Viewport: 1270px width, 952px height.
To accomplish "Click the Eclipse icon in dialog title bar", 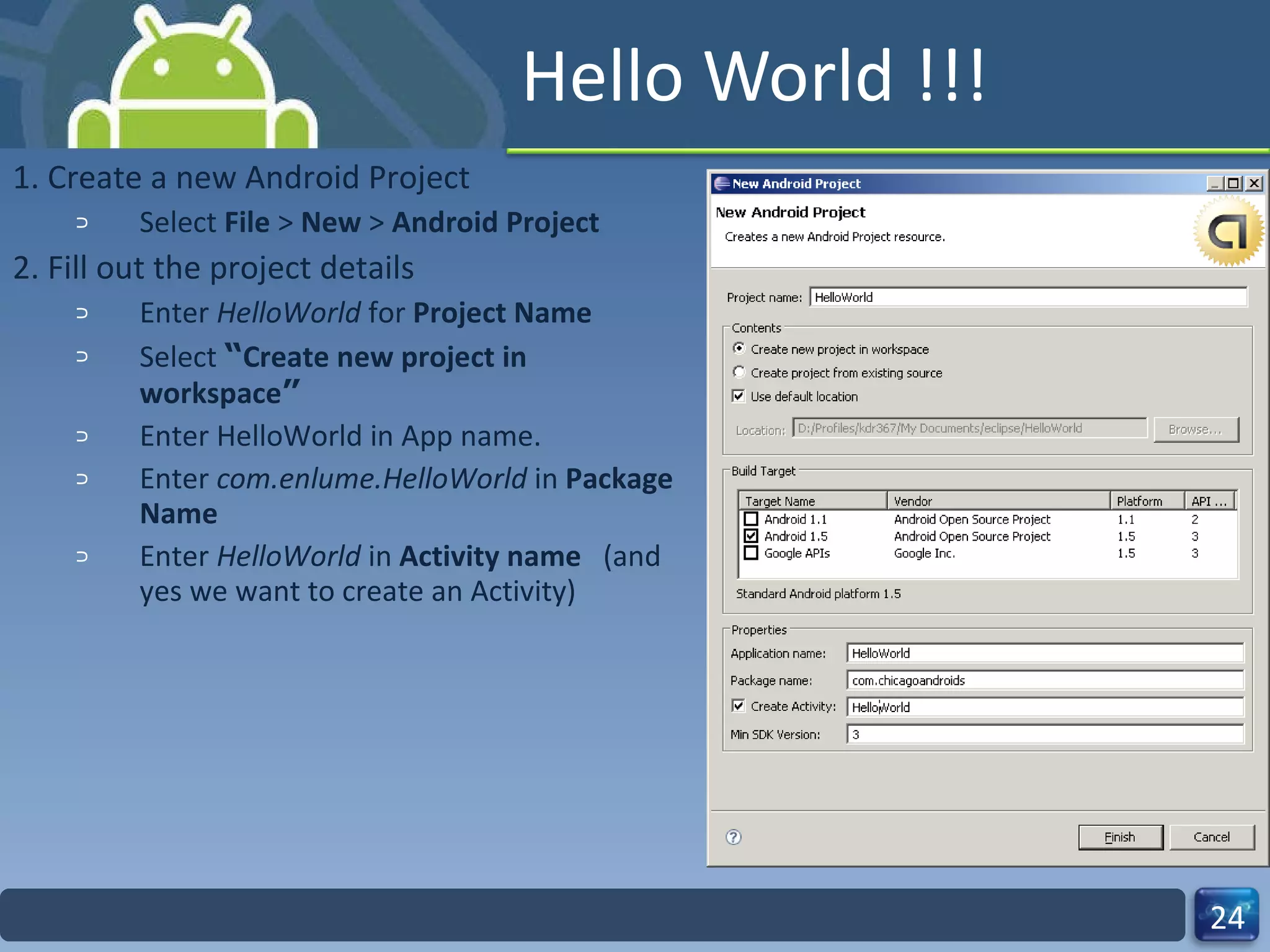I will [722, 183].
